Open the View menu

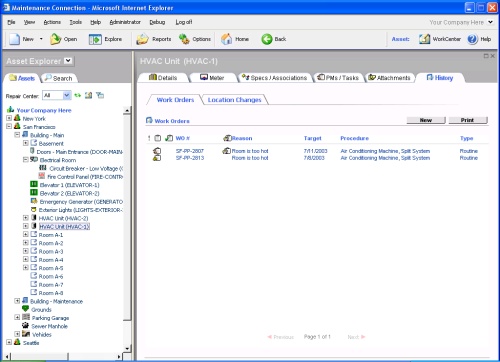pos(29,22)
